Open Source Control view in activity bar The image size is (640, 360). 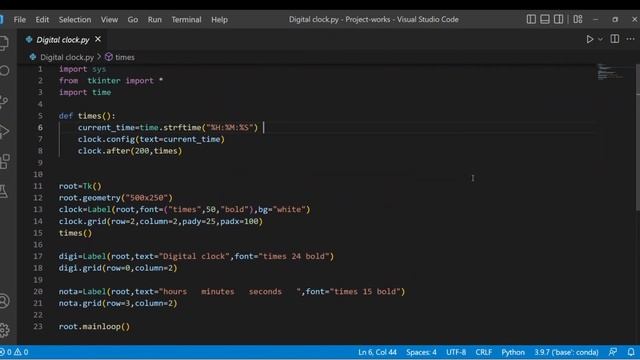coord(4,101)
